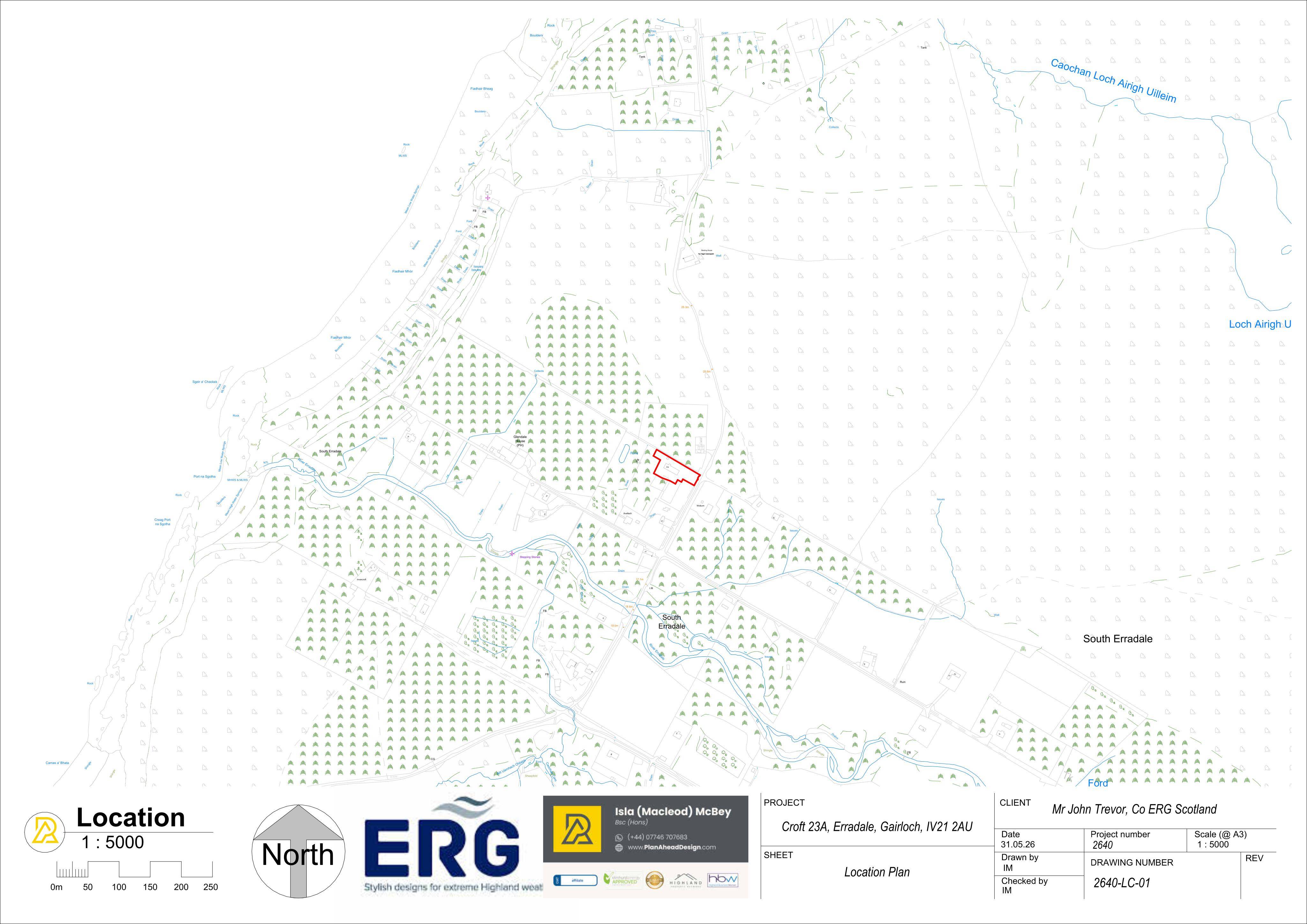The image size is (1307, 924).
Task: Click the CLIENT heading in title block
Action: tap(1015, 803)
